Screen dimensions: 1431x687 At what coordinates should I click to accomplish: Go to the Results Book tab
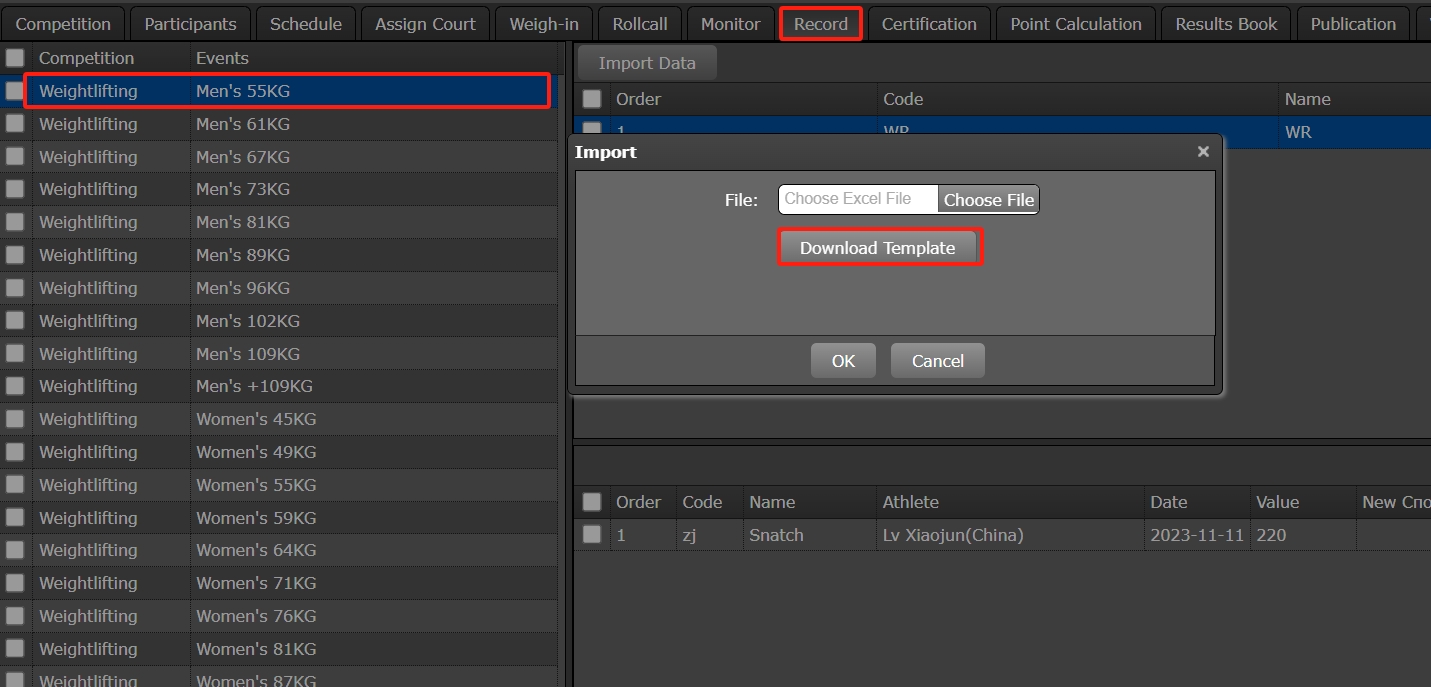[x=1226, y=24]
